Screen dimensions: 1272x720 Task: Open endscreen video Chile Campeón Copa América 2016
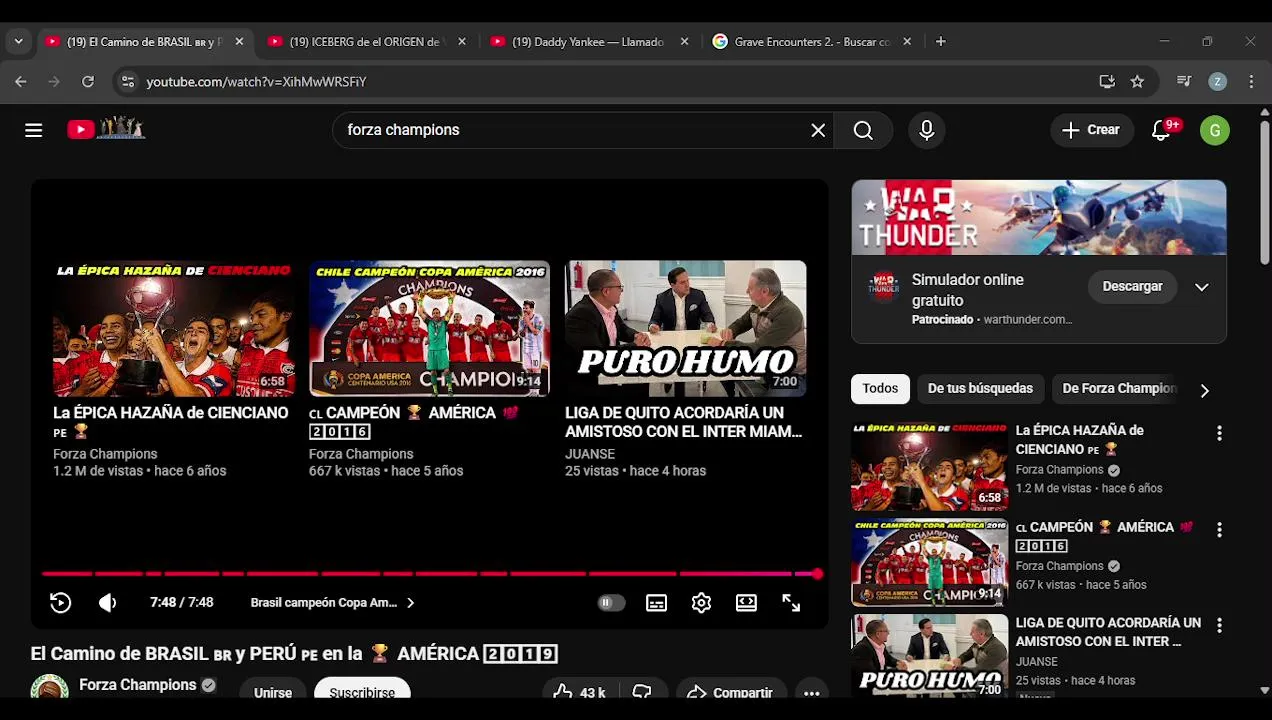[429, 328]
